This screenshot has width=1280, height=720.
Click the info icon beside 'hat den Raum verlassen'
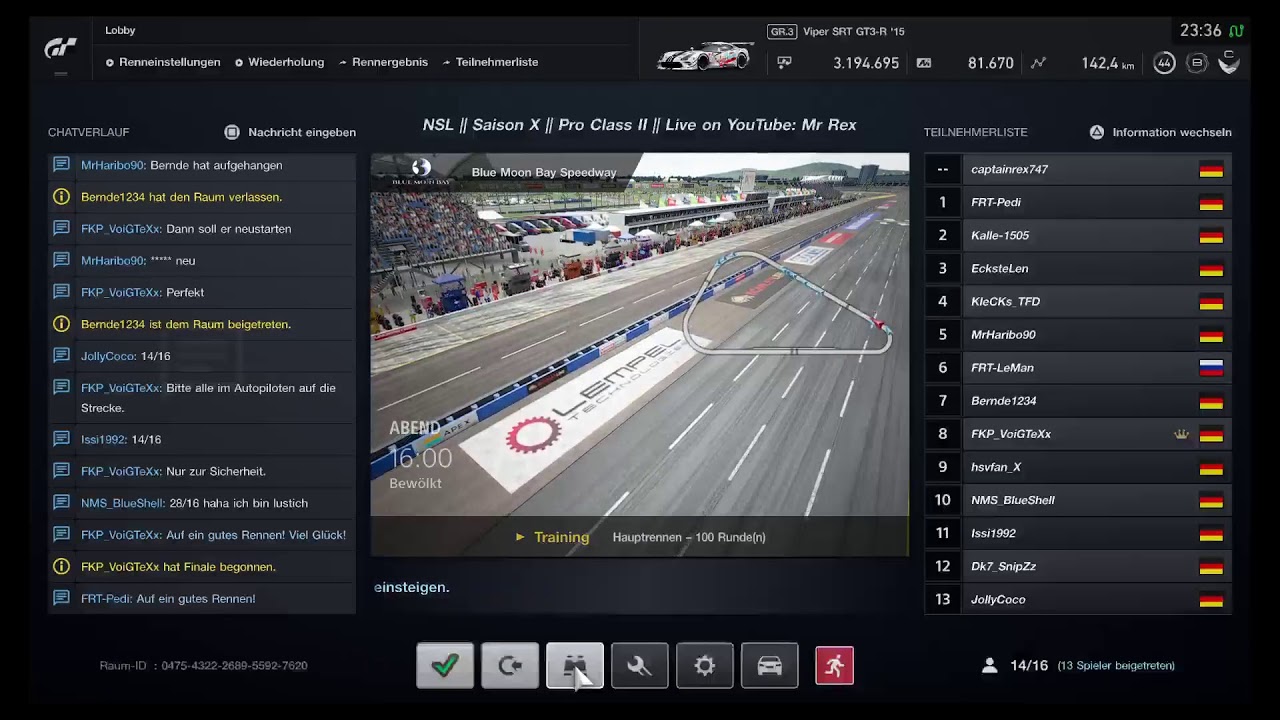pos(61,197)
